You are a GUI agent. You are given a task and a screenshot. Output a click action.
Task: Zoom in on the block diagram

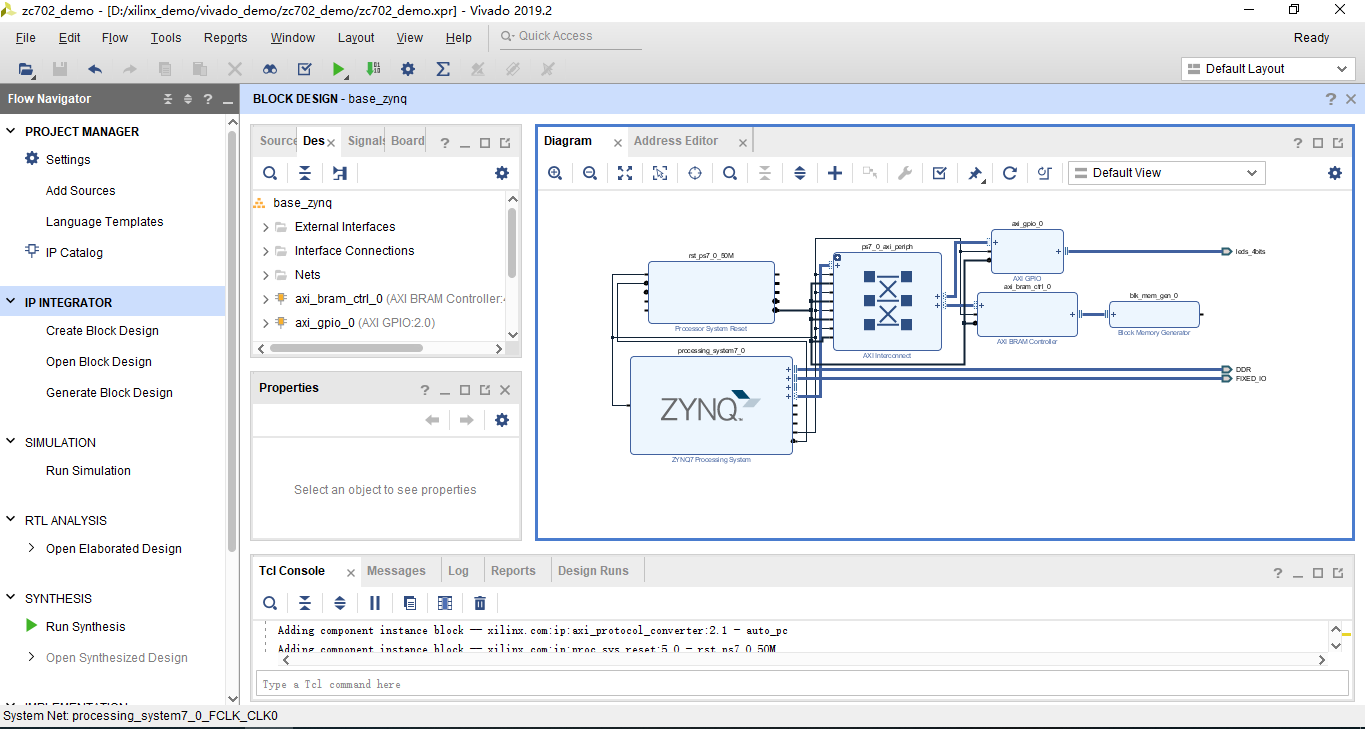click(555, 173)
